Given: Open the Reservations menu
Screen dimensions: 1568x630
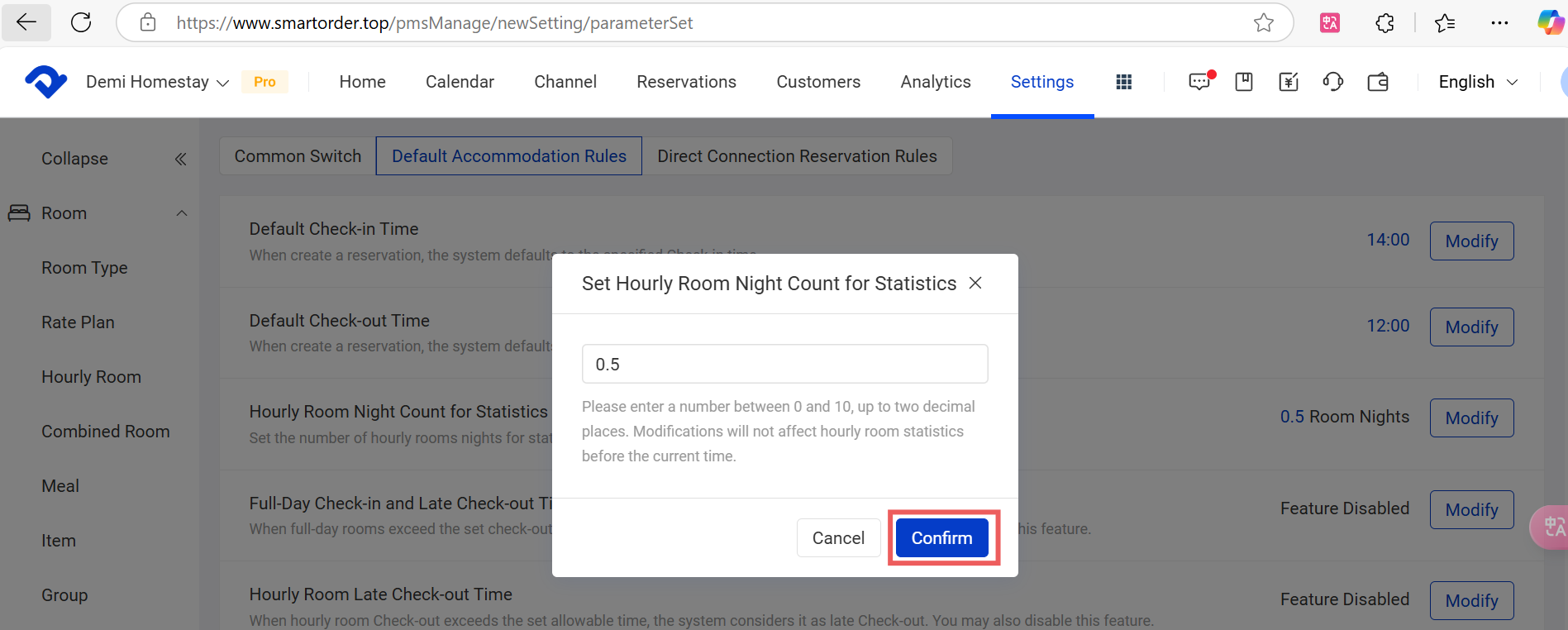Looking at the screenshot, I should pos(686,82).
